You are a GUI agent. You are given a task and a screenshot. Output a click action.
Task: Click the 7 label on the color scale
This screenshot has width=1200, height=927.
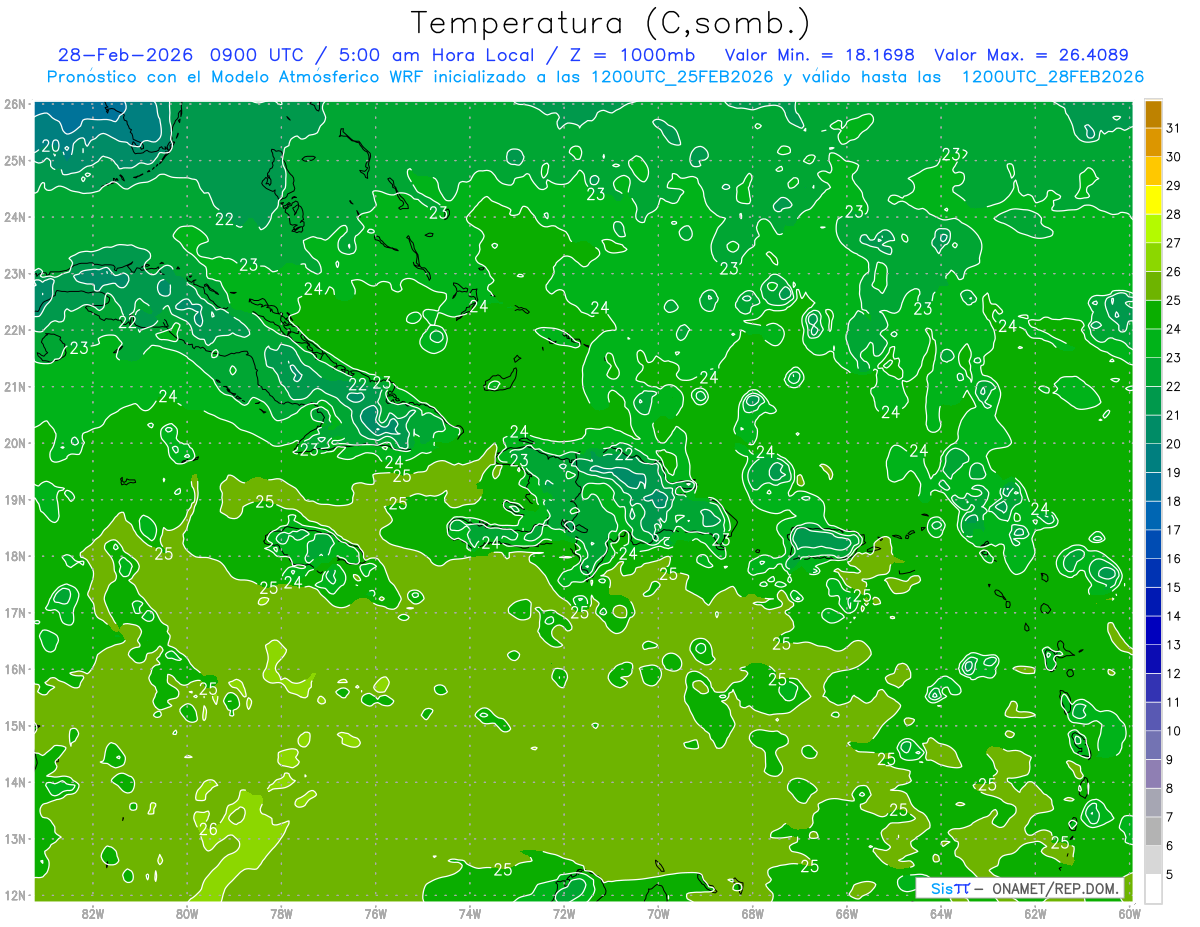coord(1170,817)
